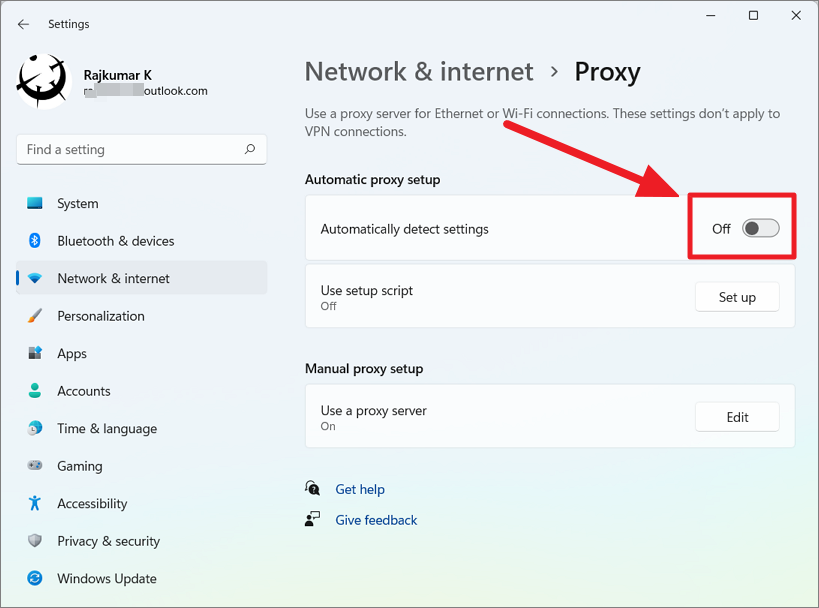Open Personalization settings

[x=142, y=316]
